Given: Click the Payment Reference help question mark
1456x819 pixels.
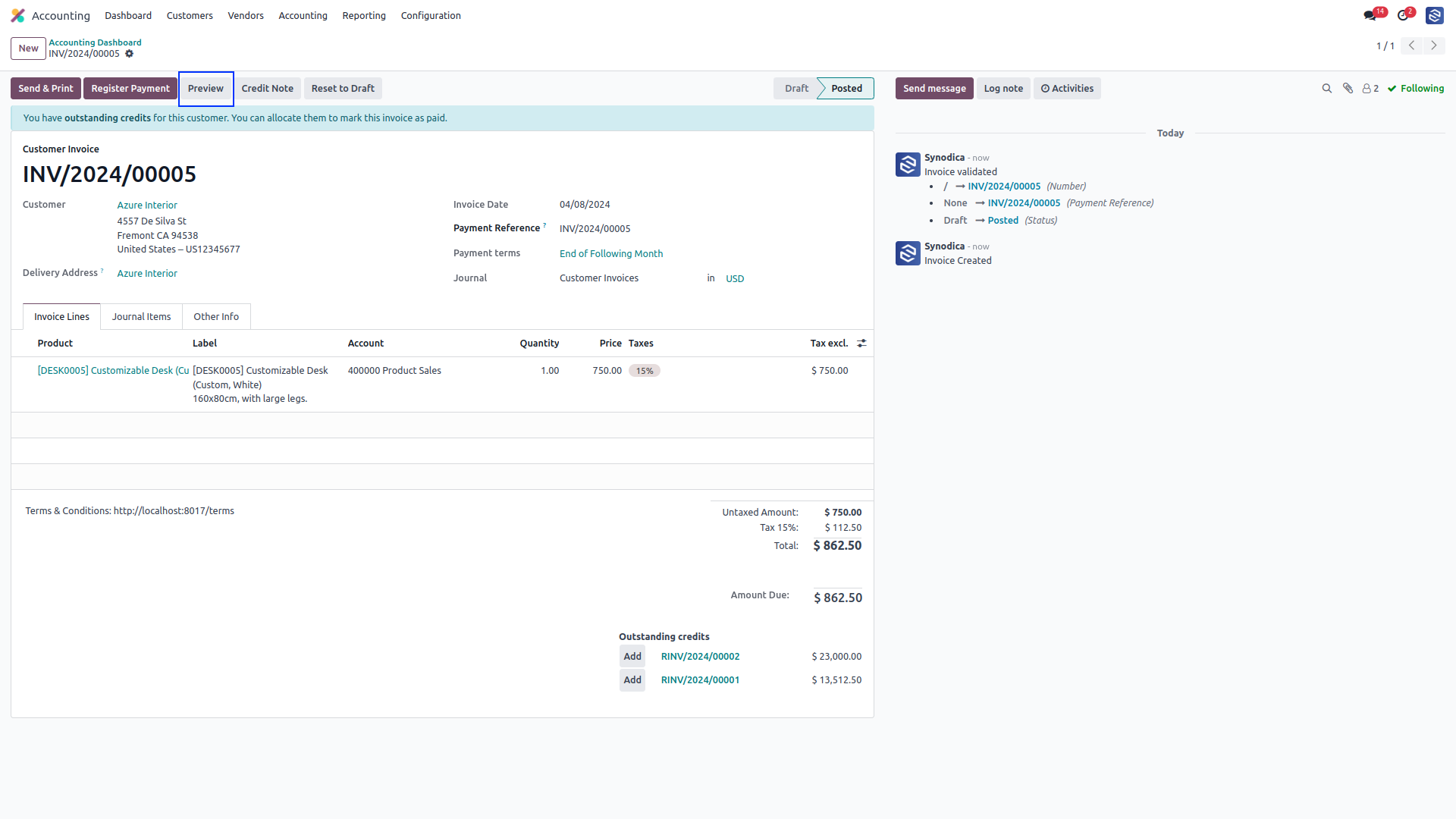Looking at the screenshot, I should pos(544,225).
